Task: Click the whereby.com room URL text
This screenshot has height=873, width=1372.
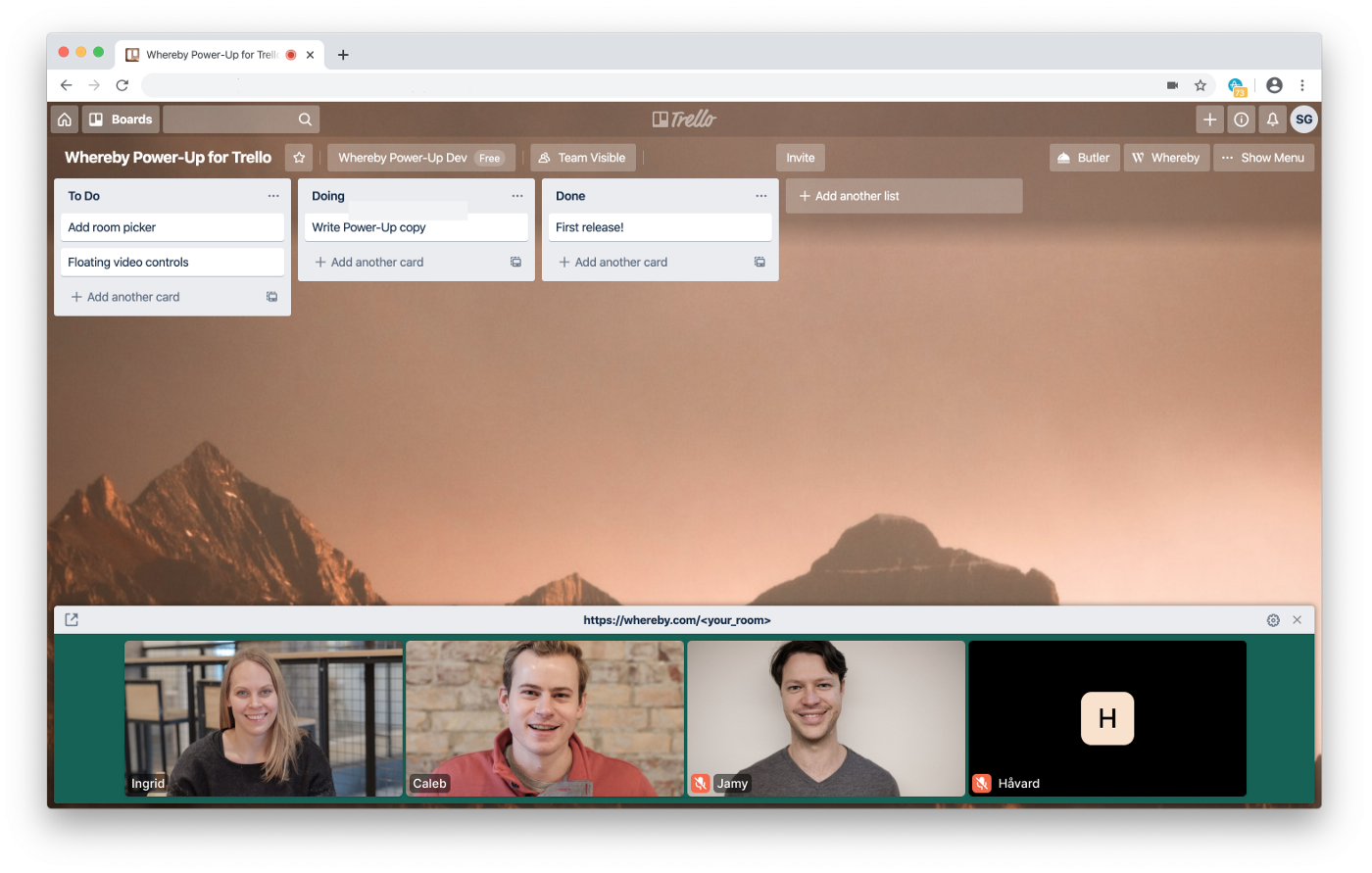Action: click(677, 620)
